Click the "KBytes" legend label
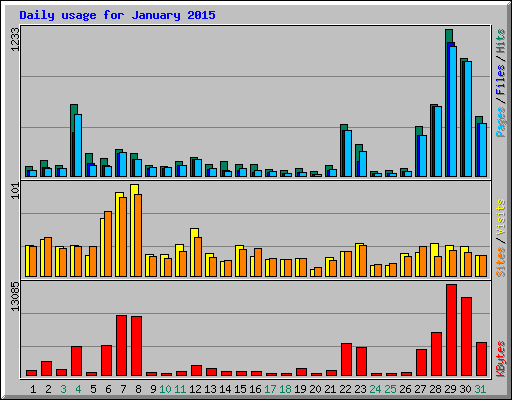This screenshot has height=400, width=512. (500, 359)
